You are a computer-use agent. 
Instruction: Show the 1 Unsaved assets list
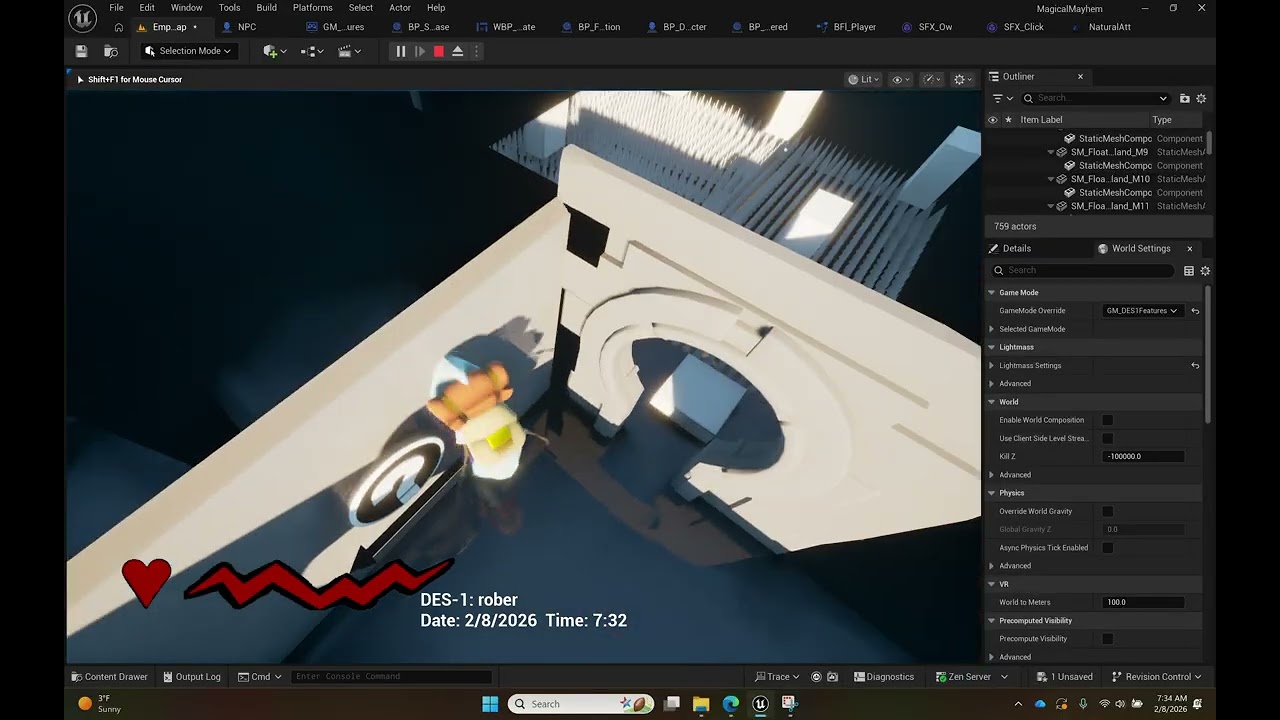tap(1065, 677)
